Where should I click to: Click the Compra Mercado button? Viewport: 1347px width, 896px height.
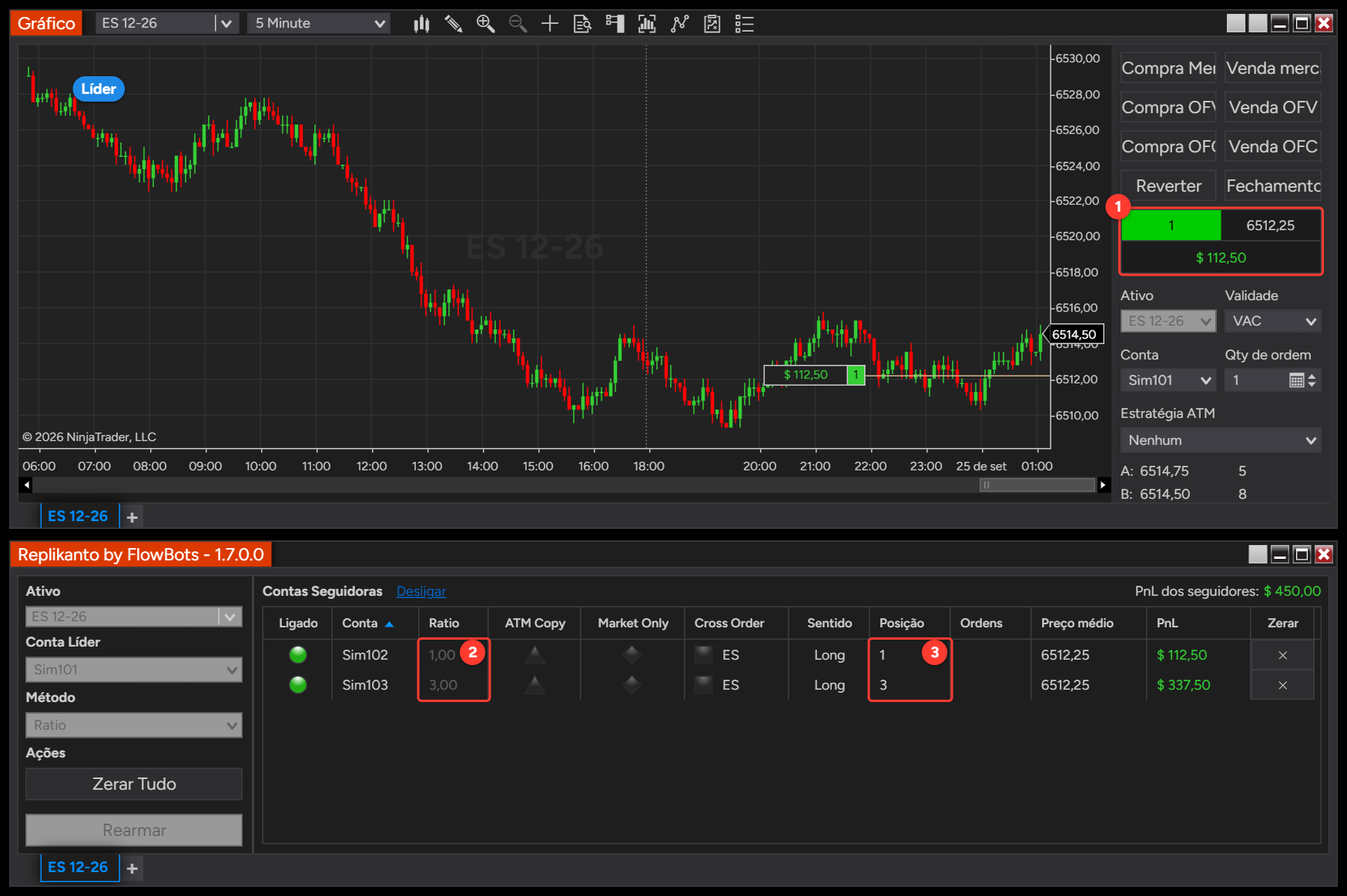tap(1168, 69)
